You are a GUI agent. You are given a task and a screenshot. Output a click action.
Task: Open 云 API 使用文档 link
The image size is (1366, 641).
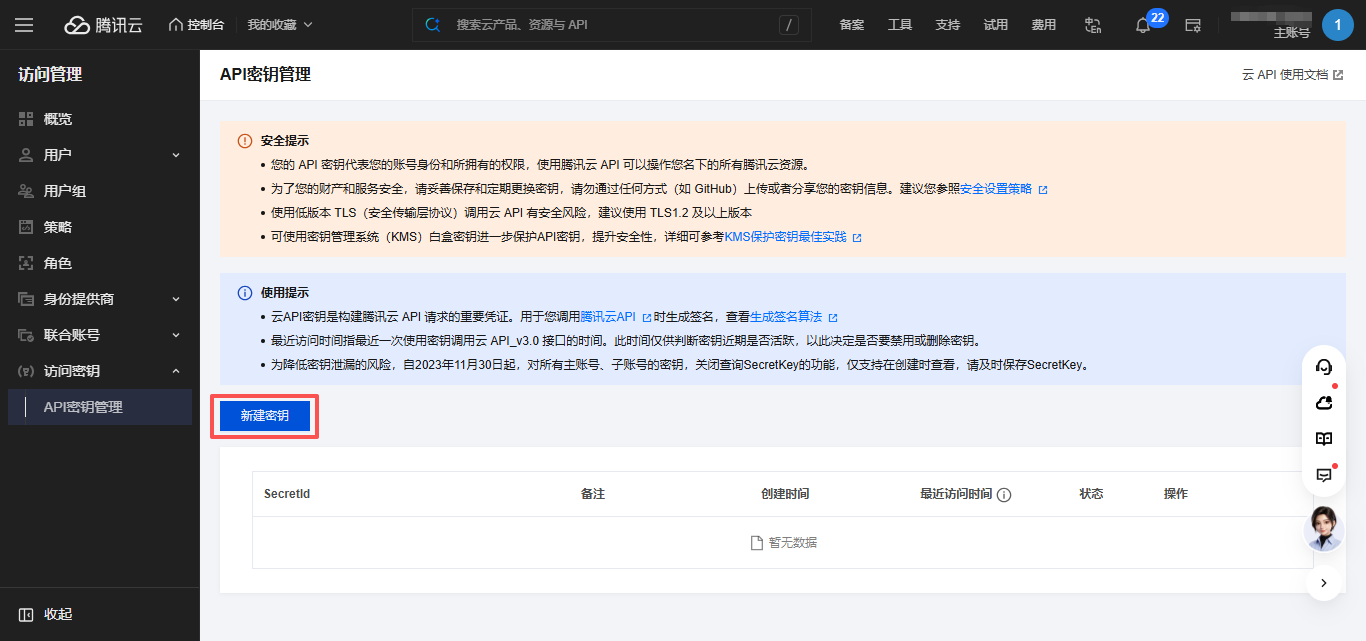[1292, 75]
